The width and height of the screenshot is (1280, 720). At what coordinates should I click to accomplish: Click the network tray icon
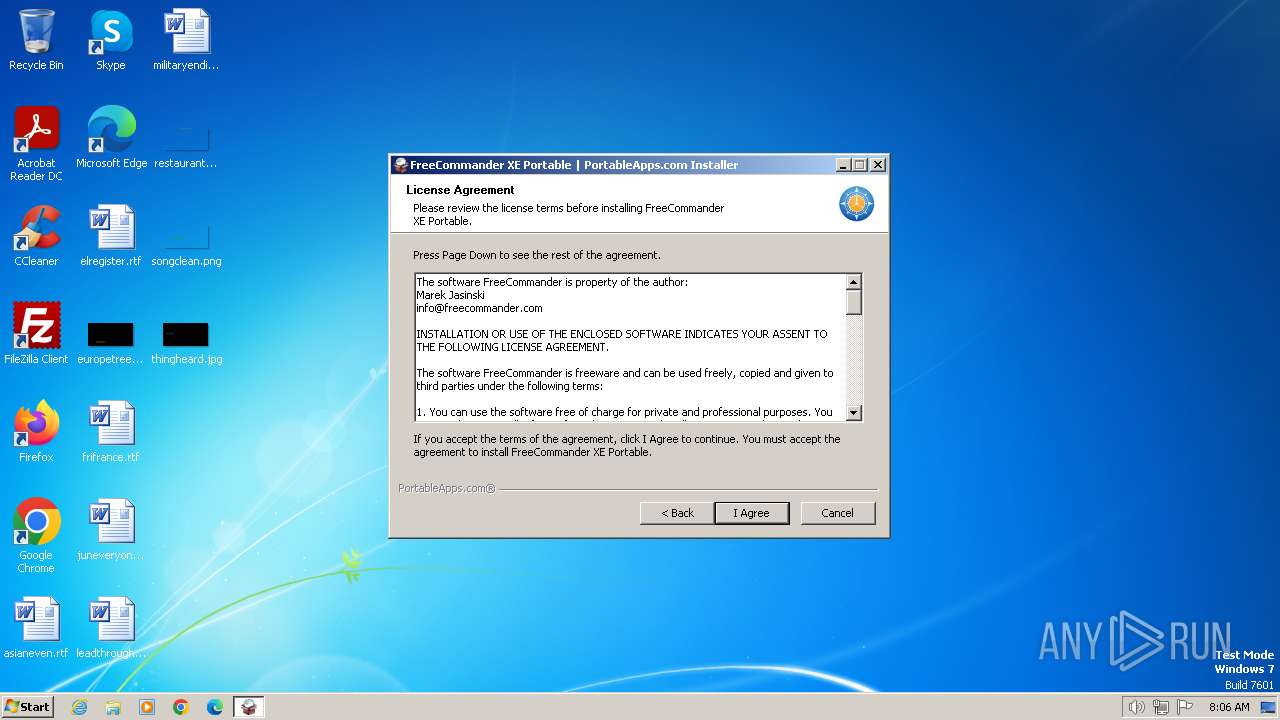[1161, 707]
